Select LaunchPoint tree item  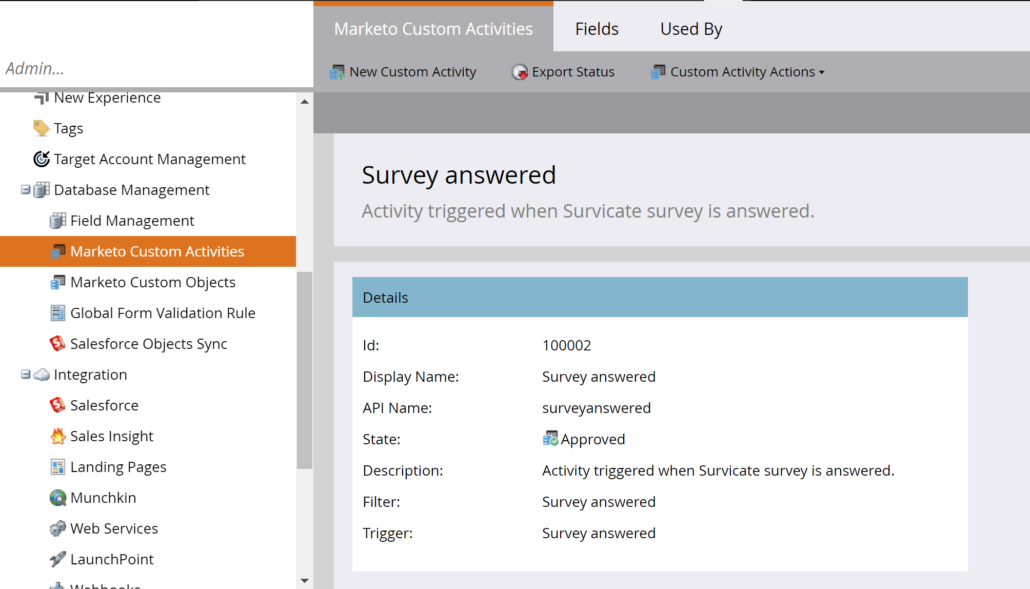coord(112,559)
